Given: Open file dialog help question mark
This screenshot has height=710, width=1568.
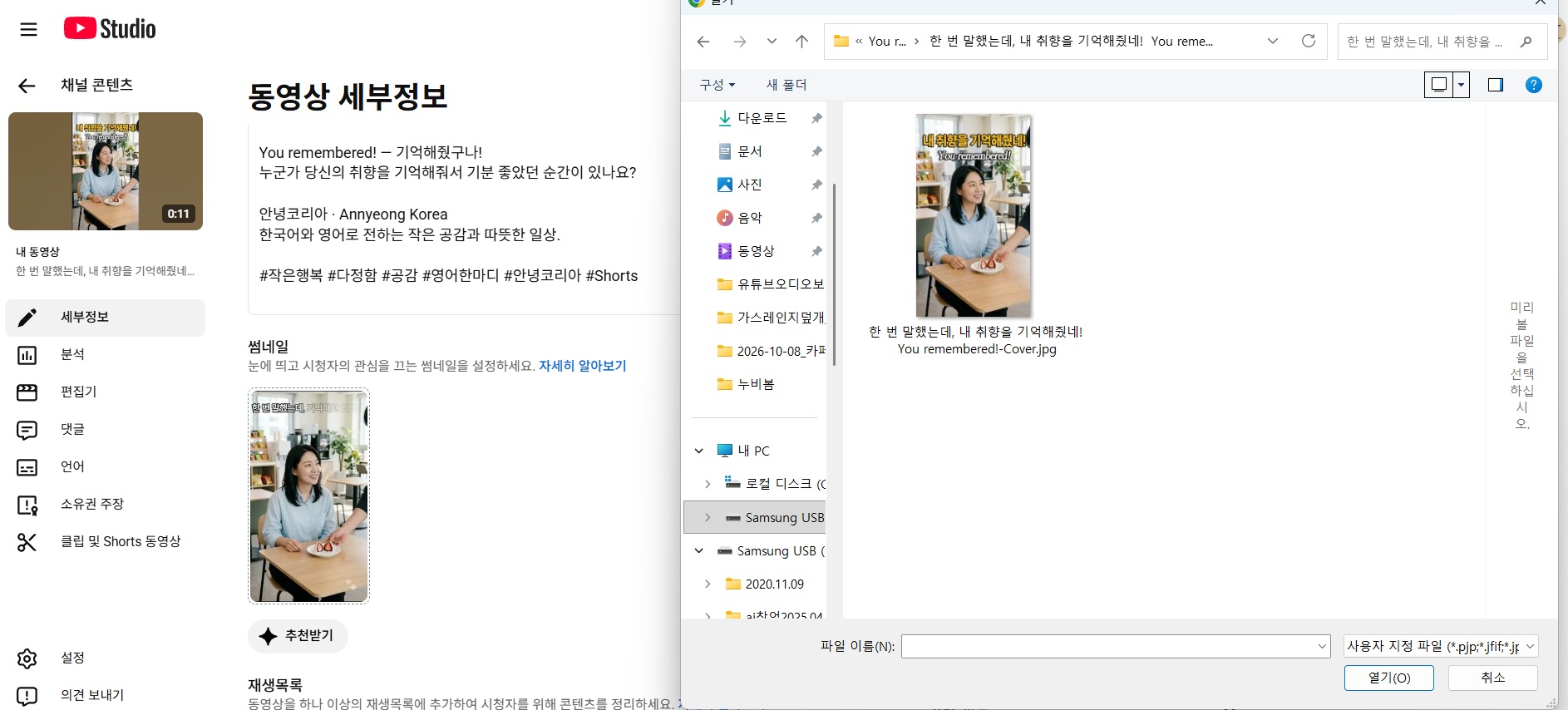Looking at the screenshot, I should click(x=1534, y=85).
